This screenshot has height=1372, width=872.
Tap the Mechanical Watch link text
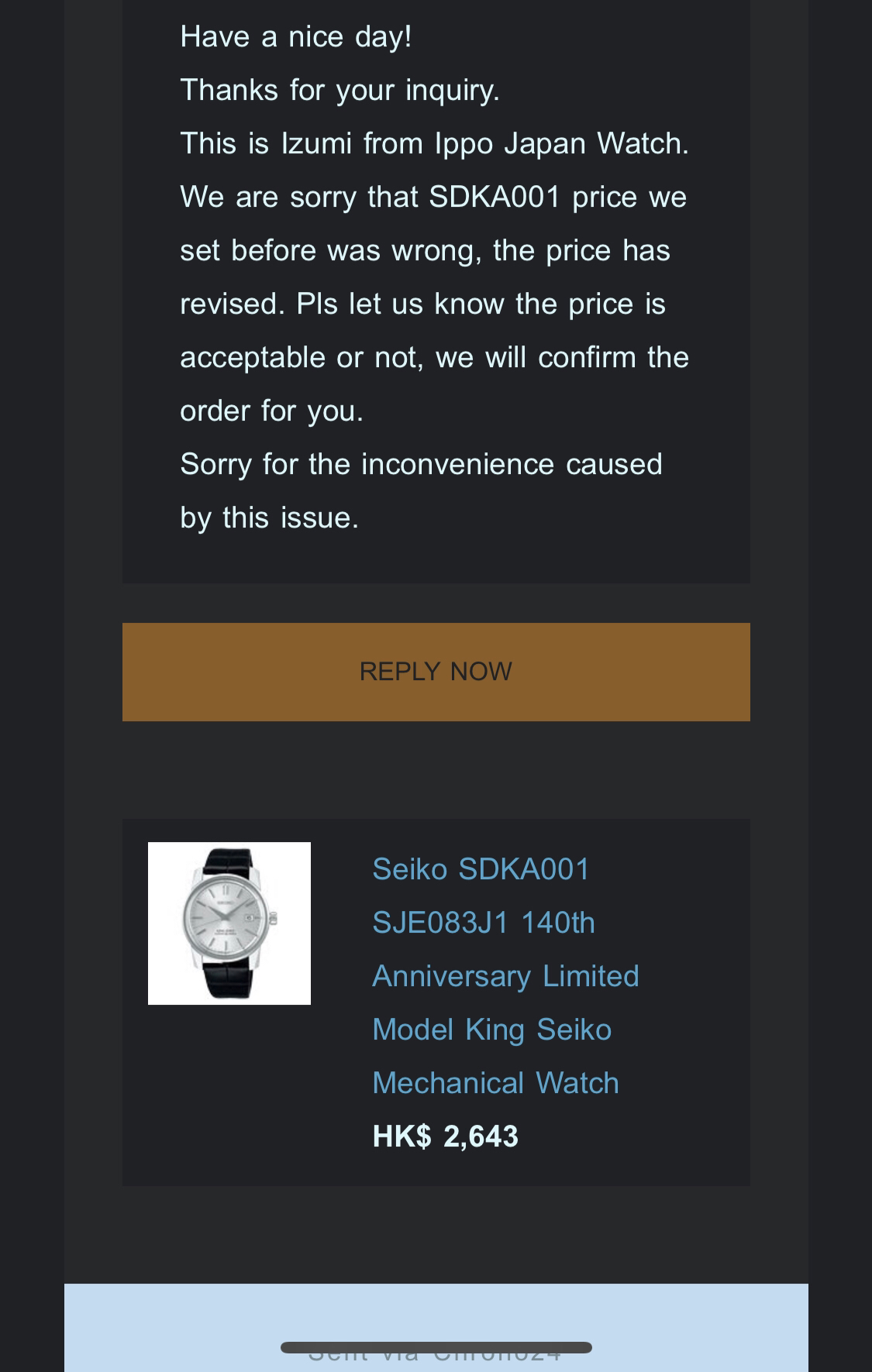click(x=496, y=1083)
